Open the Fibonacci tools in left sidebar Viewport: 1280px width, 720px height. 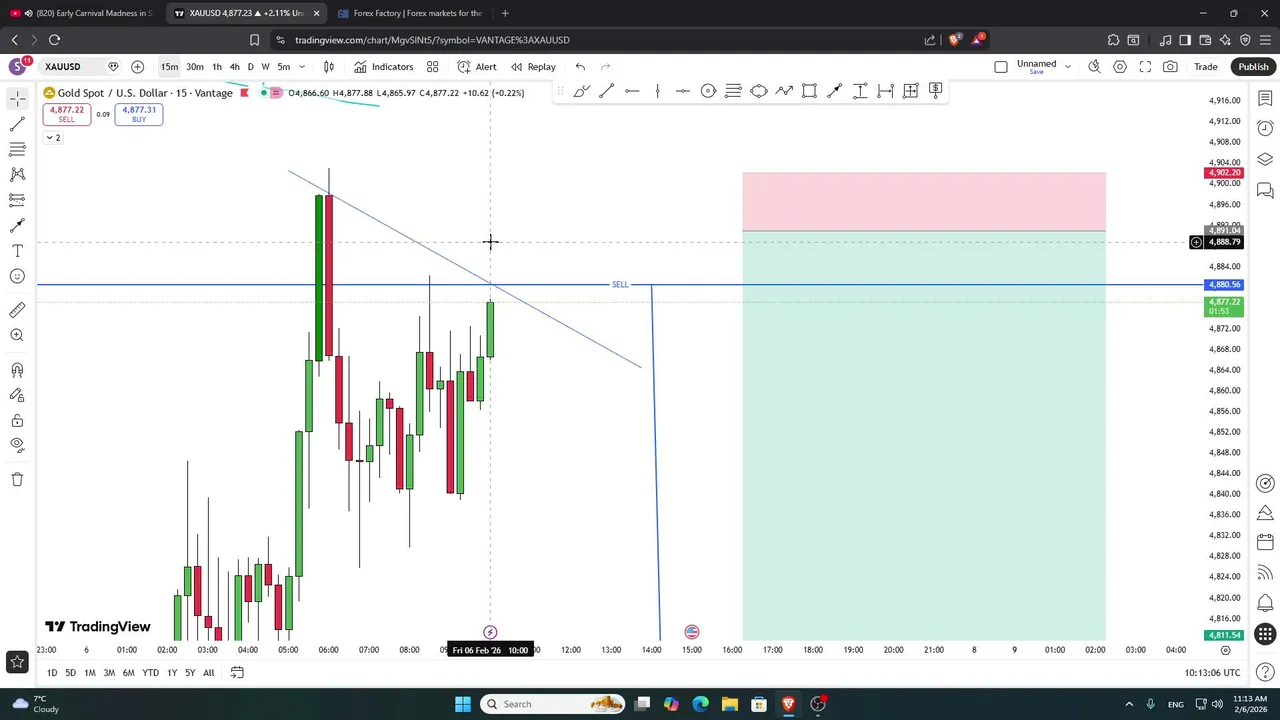coord(17,149)
